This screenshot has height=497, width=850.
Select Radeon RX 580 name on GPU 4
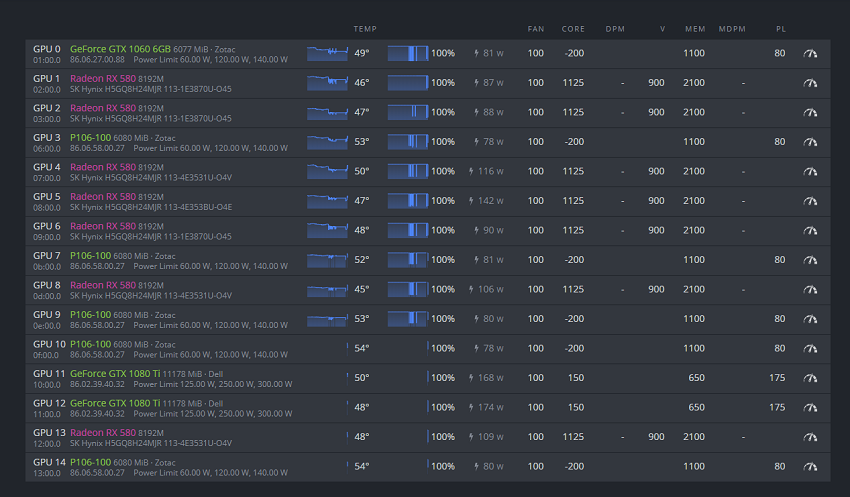pos(103,167)
